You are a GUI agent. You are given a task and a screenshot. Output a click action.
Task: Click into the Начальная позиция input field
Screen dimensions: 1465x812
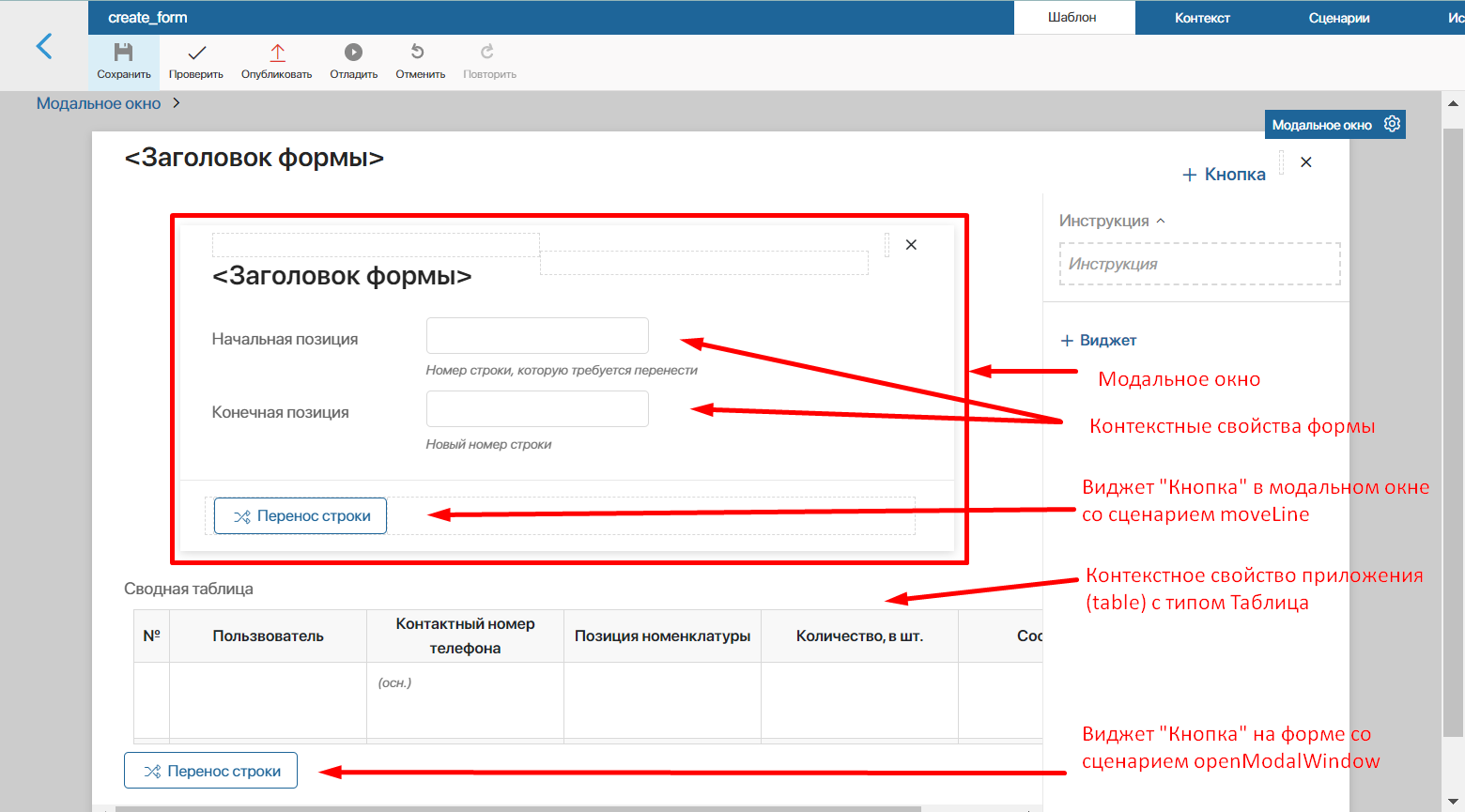point(537,336)
